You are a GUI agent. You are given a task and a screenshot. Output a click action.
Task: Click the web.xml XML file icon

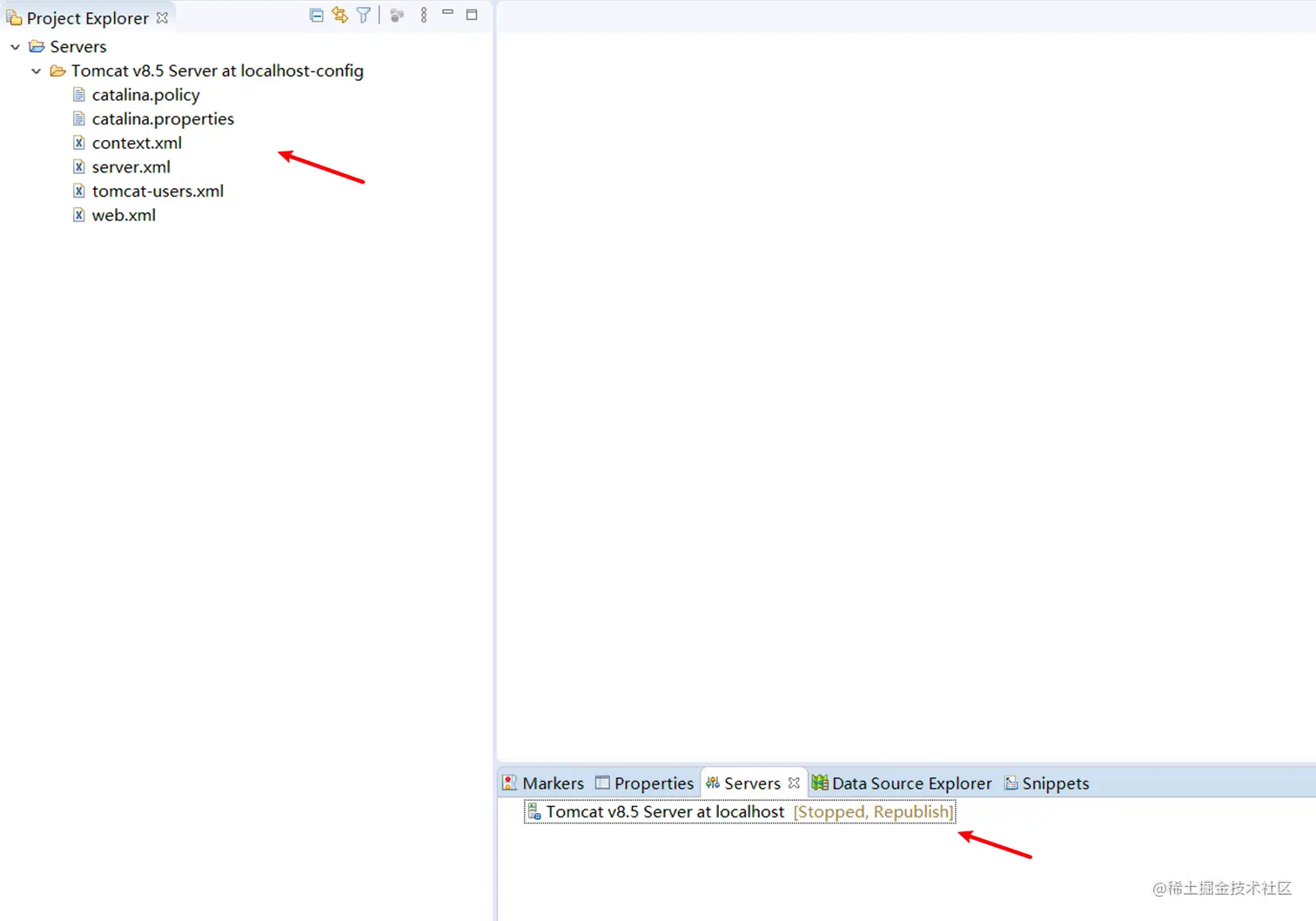pyautogui.click(x=79, y=215)
